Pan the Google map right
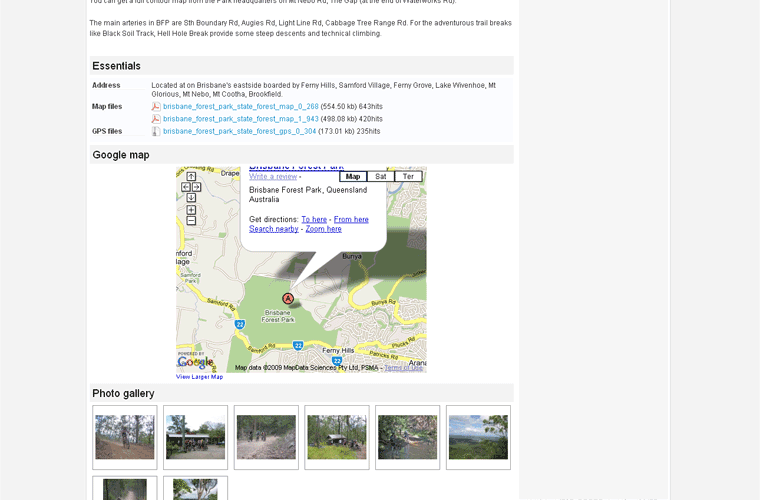The image size is (760, 500). (196, 187)
